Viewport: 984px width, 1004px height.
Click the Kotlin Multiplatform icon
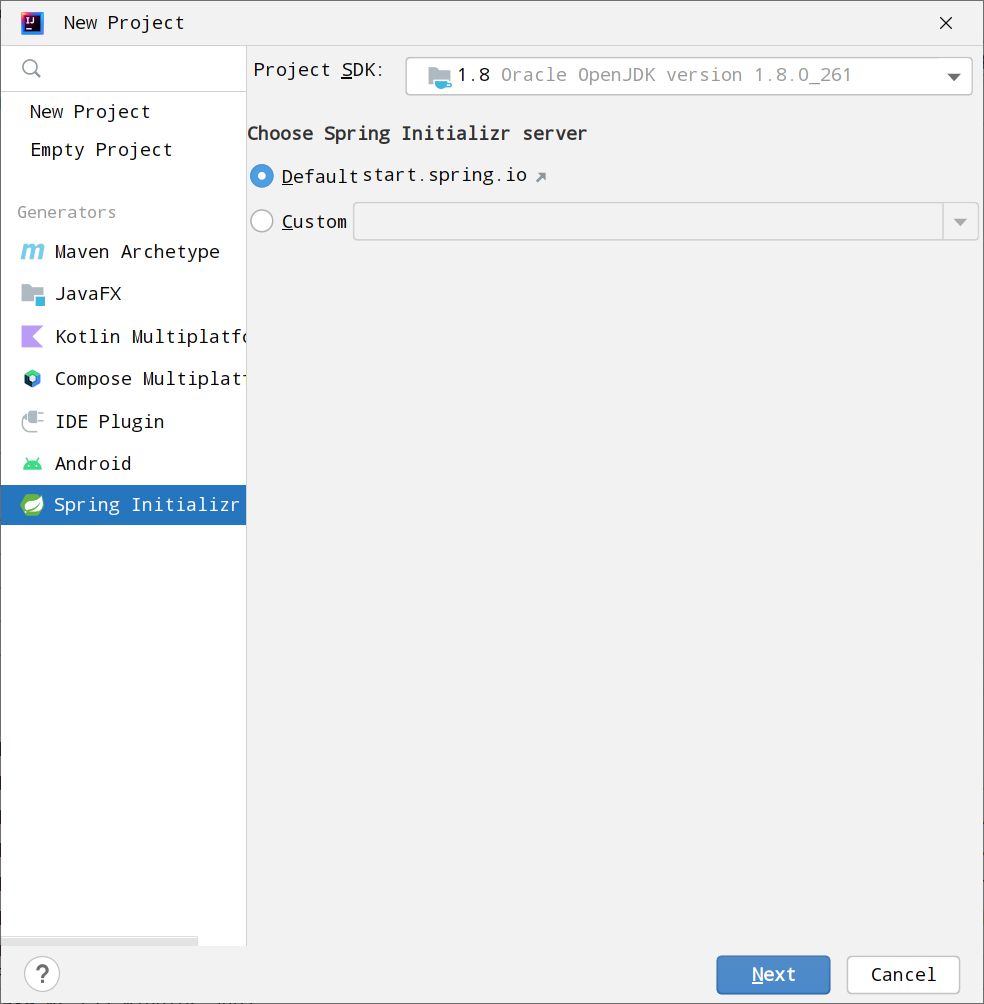click(x=32, y=336)
